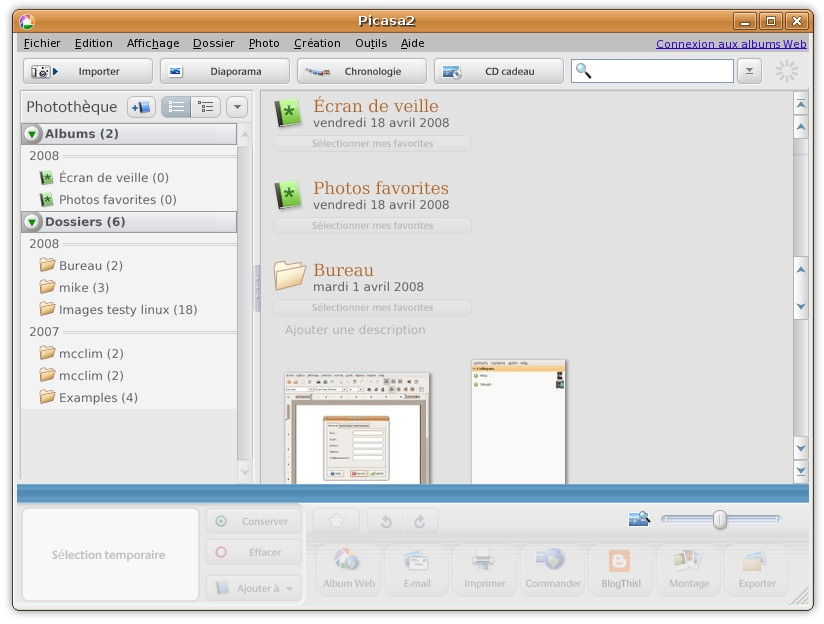The image size is (824, 624).
Task: Create a CD cadeau
Action: click(495, 70)
